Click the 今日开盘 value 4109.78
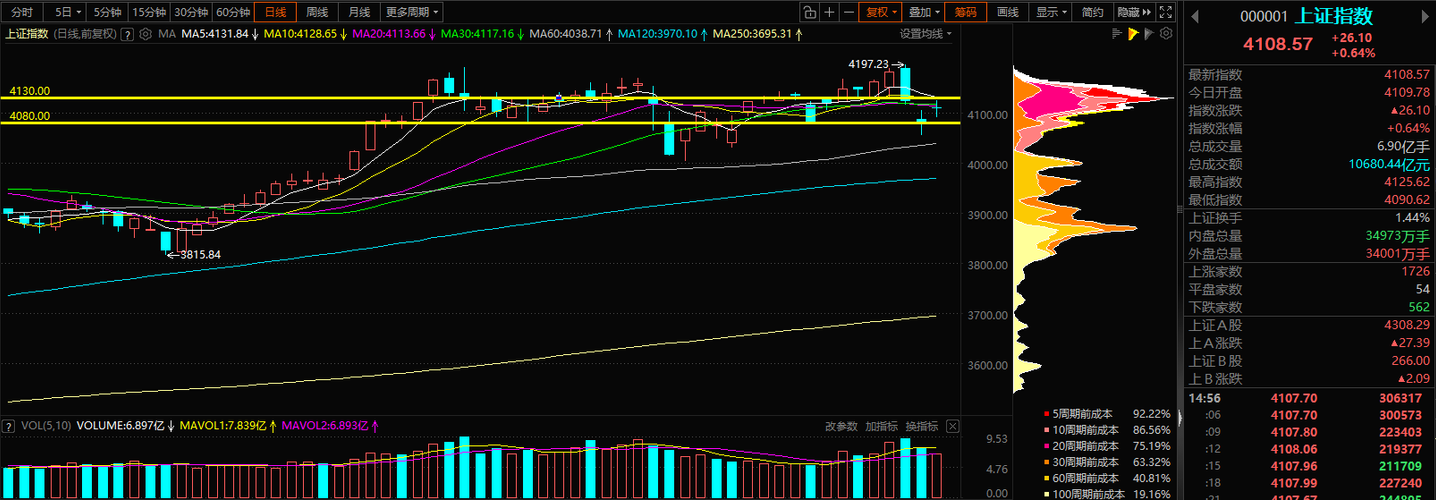The width and height of the screenshot is (1436, 500). (1405, 92)
